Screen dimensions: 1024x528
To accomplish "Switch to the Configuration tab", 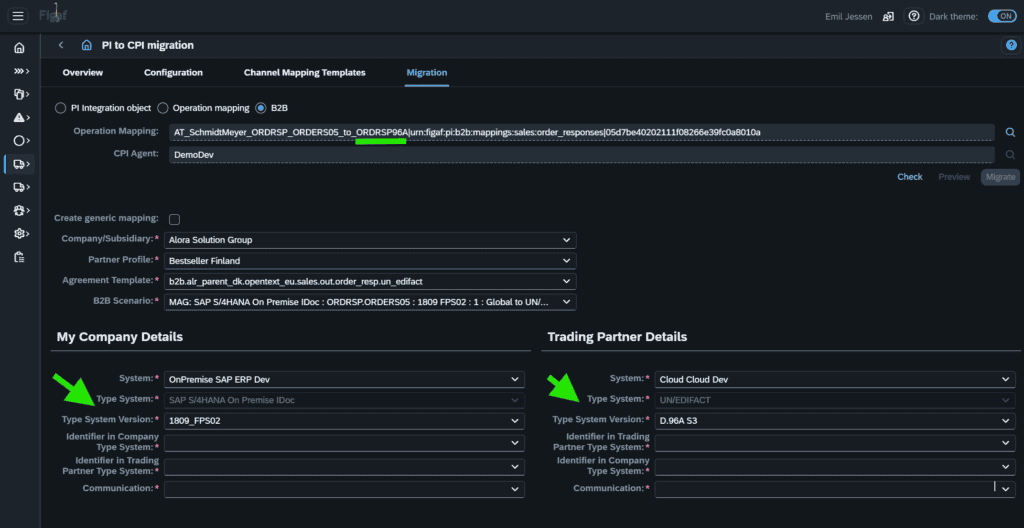I will pyautogui.click(x=173, y=73).
